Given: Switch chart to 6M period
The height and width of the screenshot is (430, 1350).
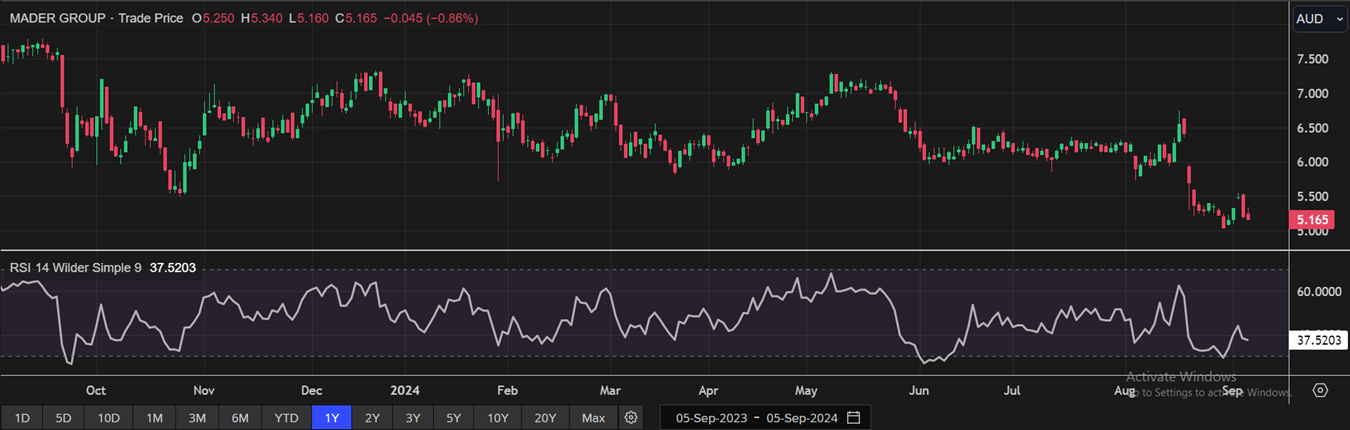Looking at the screenshot, I should [x=240, y=417].
